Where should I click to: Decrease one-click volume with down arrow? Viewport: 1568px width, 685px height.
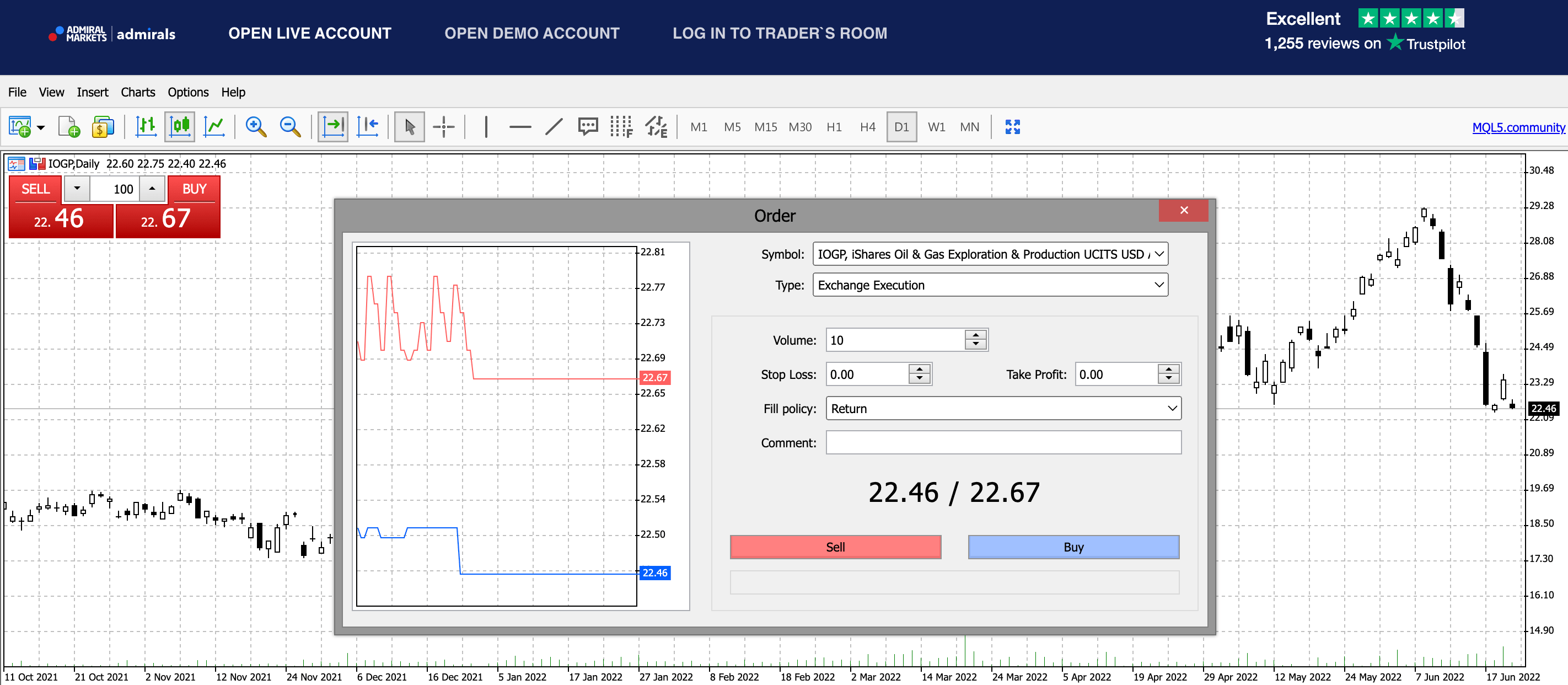tap(77, 189)
